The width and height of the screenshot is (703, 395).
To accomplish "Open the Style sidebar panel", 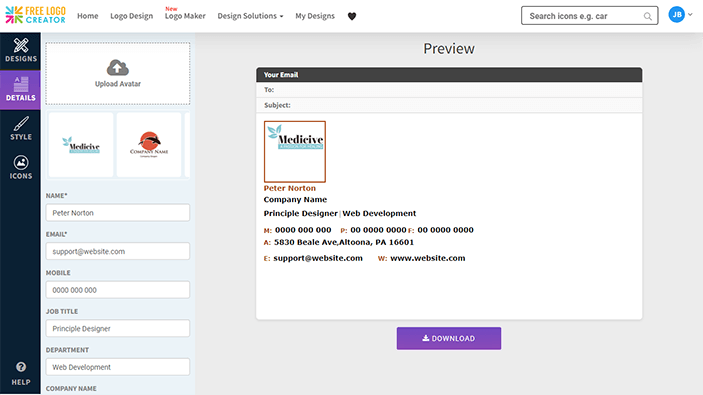I will (x=21, y=129).
